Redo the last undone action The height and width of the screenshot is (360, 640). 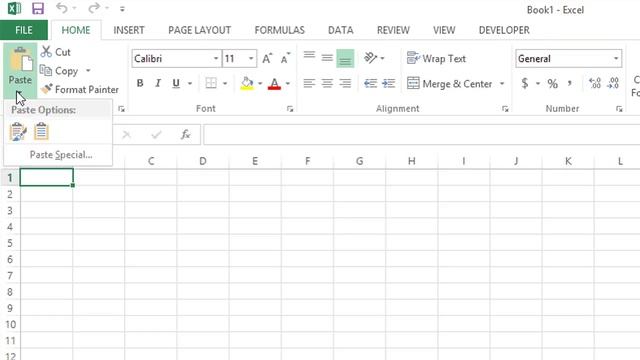[x=94, y=8]
